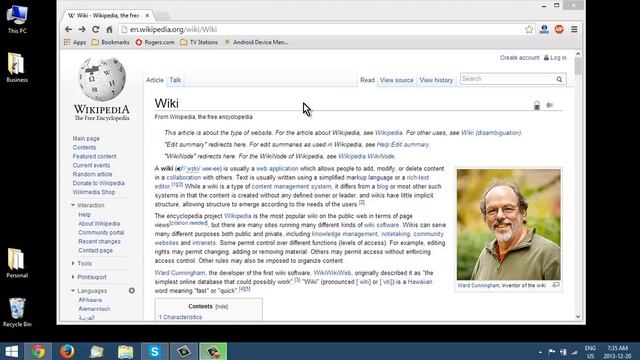The height and width of the screenshot is (360, 640).
Task: Open Chrome from the taskbar
Action: point(38,351)
